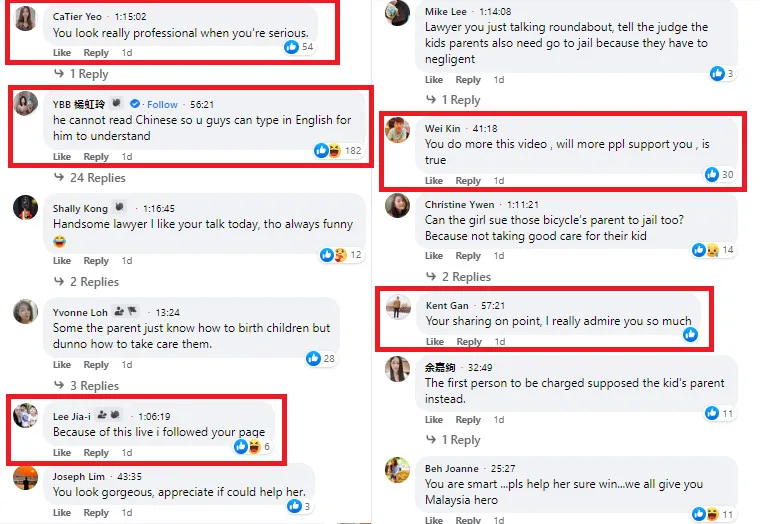Viewport: 760px width, 524px height.
Task: Click the like reaction icon showing 54
Action: (292, 47)
